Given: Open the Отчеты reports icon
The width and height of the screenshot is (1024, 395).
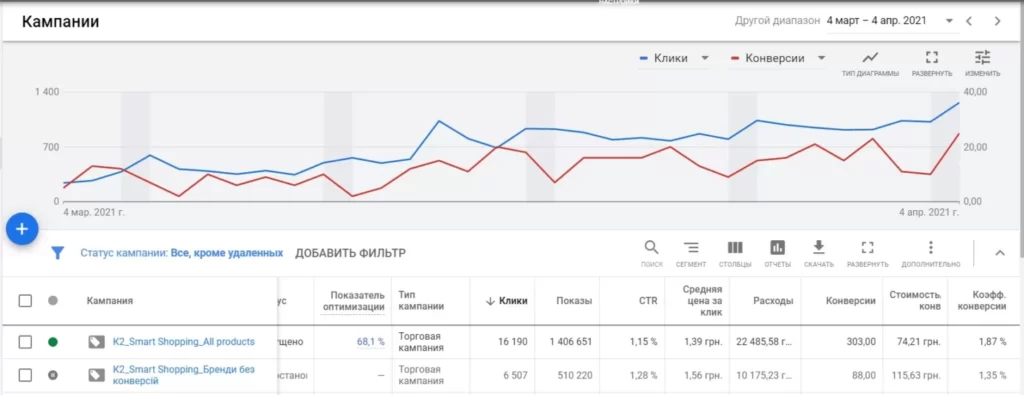Looking at the screenshot, I should pyautogui.click(x=777, y=247).
